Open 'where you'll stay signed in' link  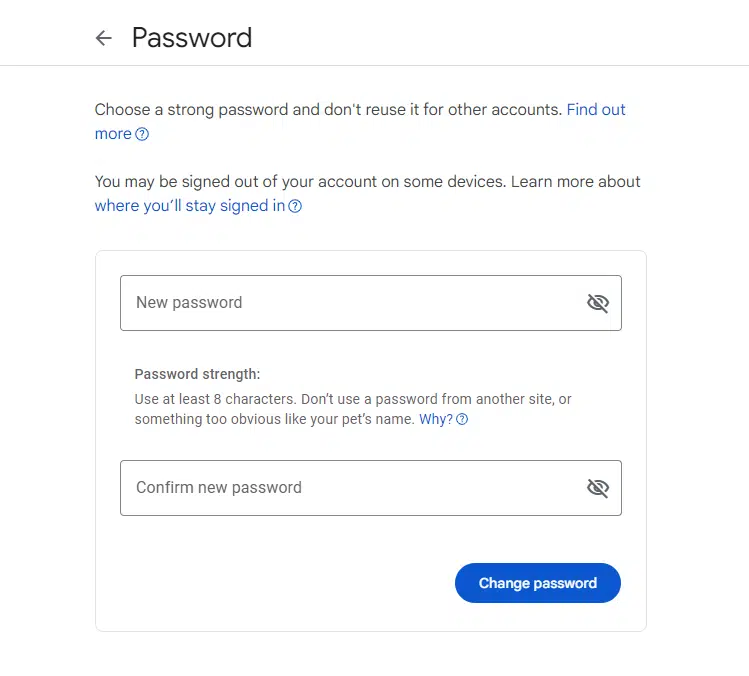[x=190, y=206]
